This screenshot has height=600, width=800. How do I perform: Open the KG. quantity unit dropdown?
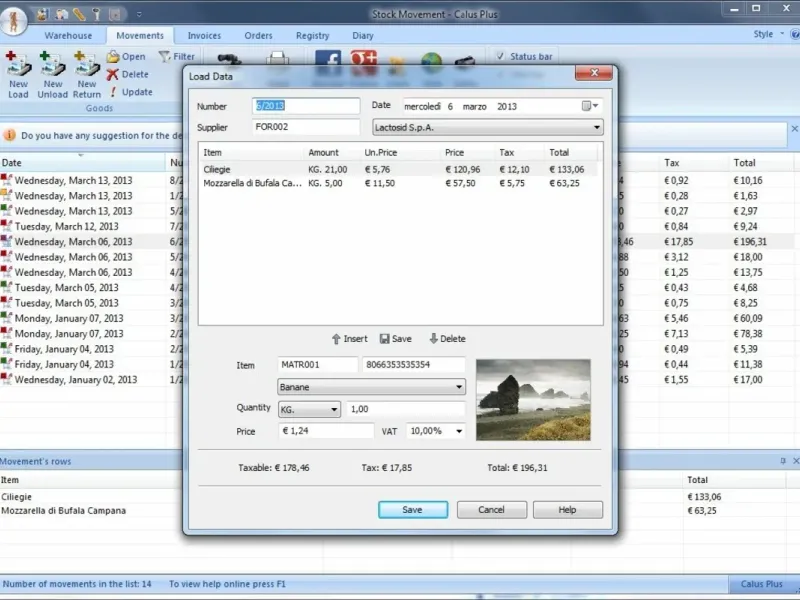333,410
